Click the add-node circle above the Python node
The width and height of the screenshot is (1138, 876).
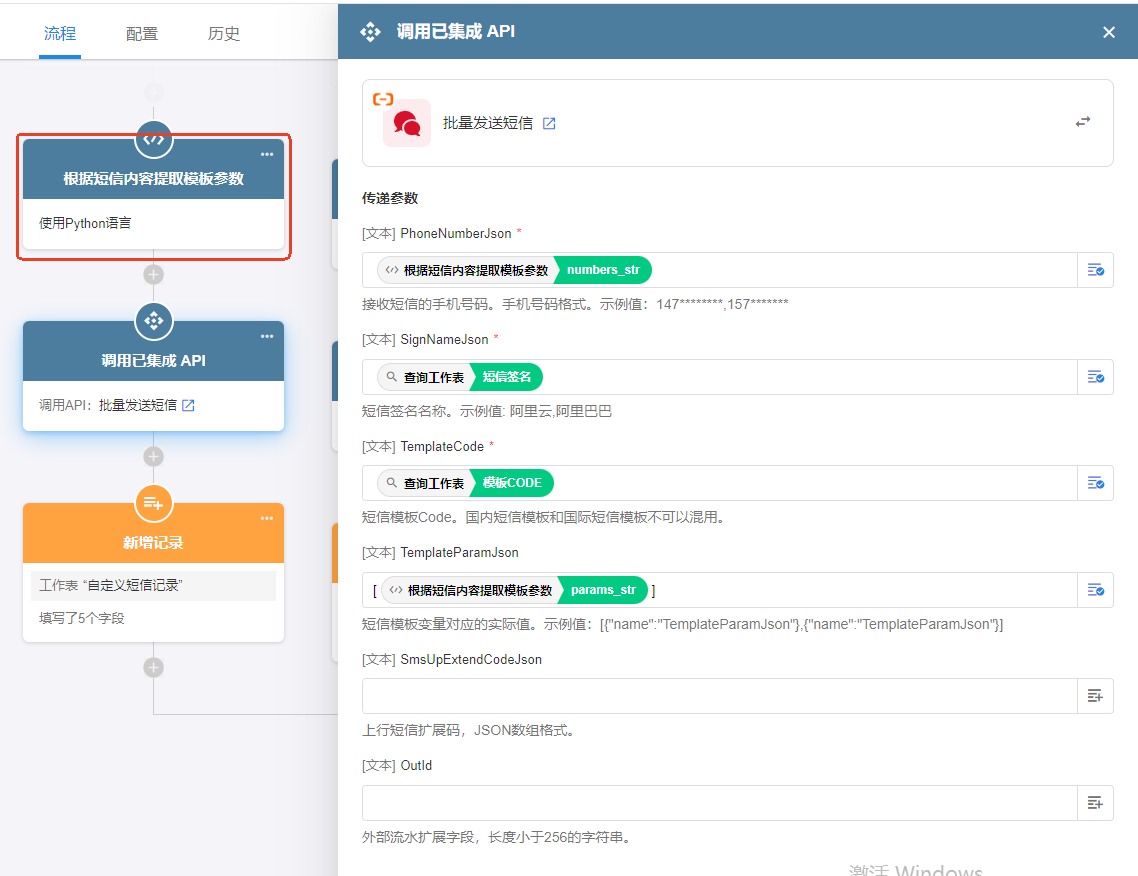153,92
